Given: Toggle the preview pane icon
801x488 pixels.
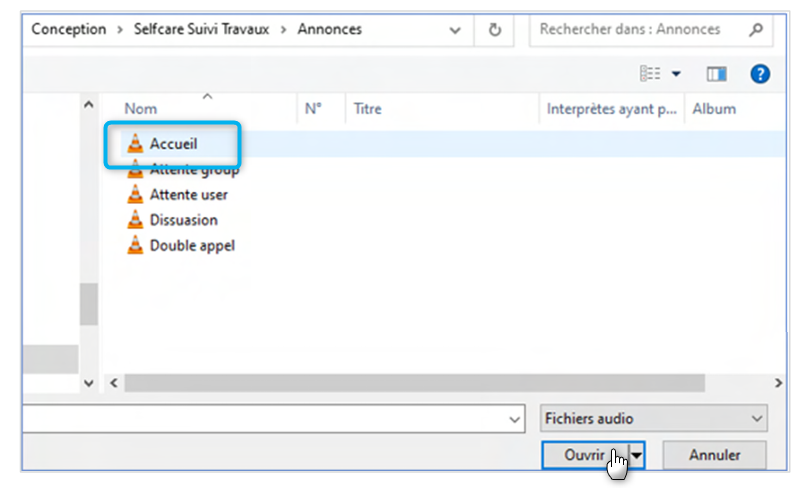Looking at the screenshot, I should coord(716,74).
